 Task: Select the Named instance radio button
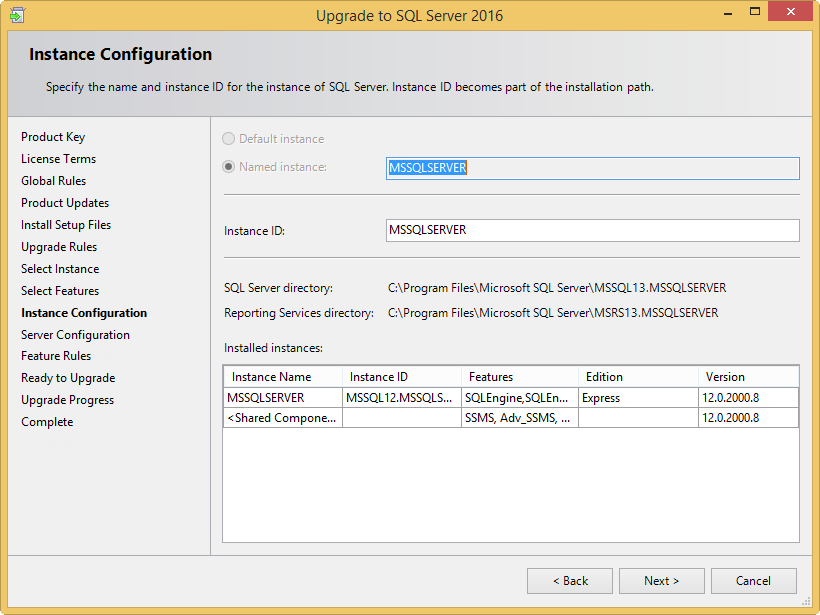click(228, 167)
